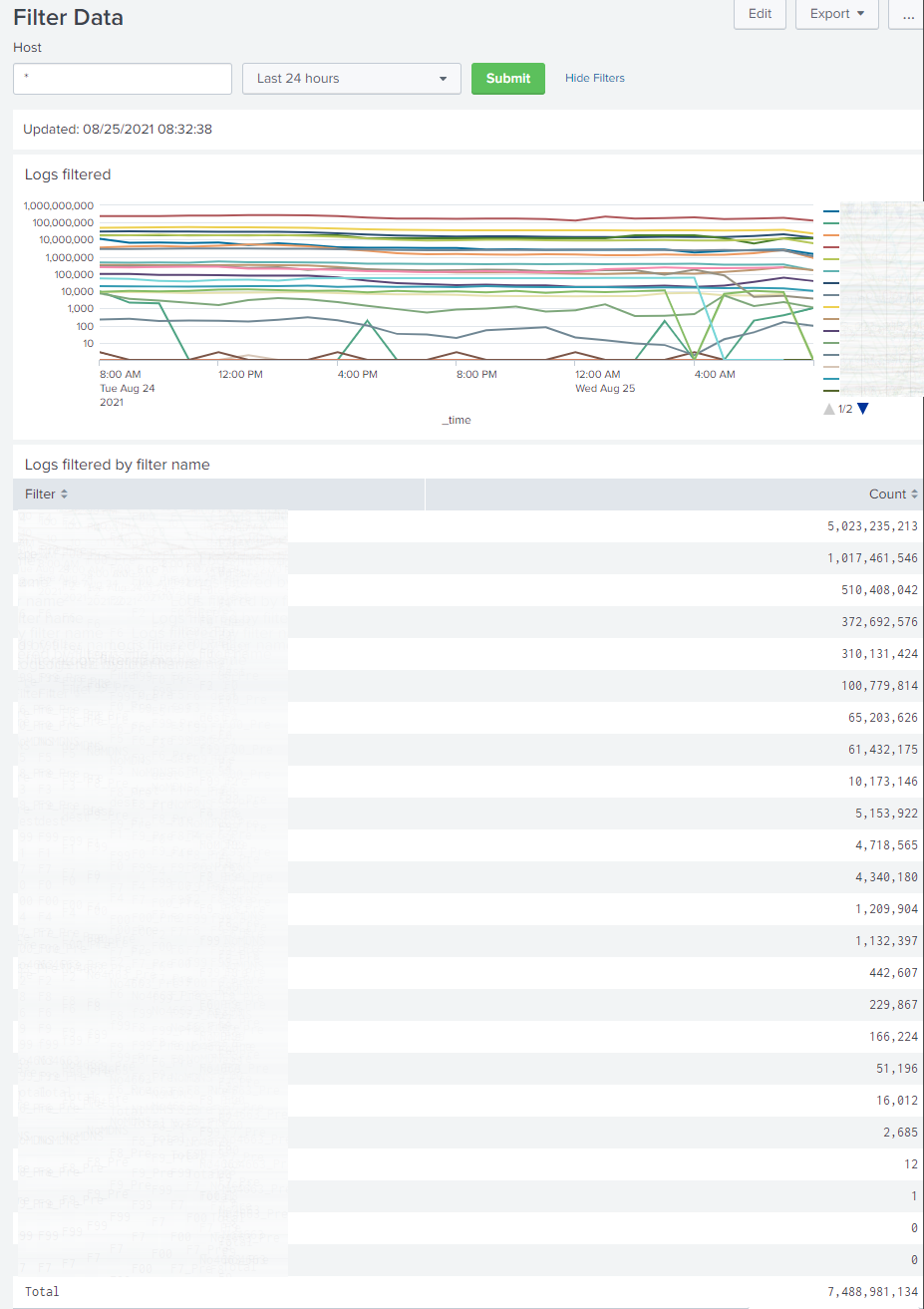This screenshot has height=1309, width=924.
Task: Click the sort icon beside the Count header
Action: click(x=914, y=493)
